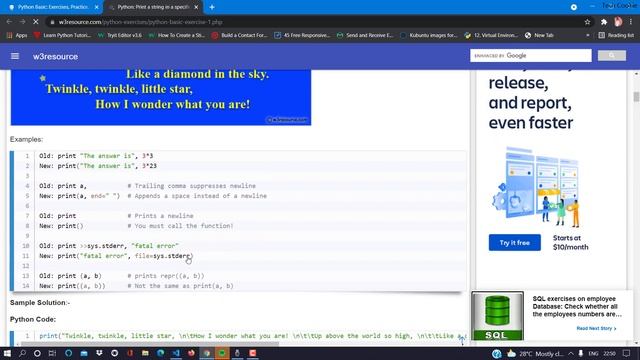Open the Kubuntu images bookmark
This screenshot has height=360, width=640.
coord(429,36)
